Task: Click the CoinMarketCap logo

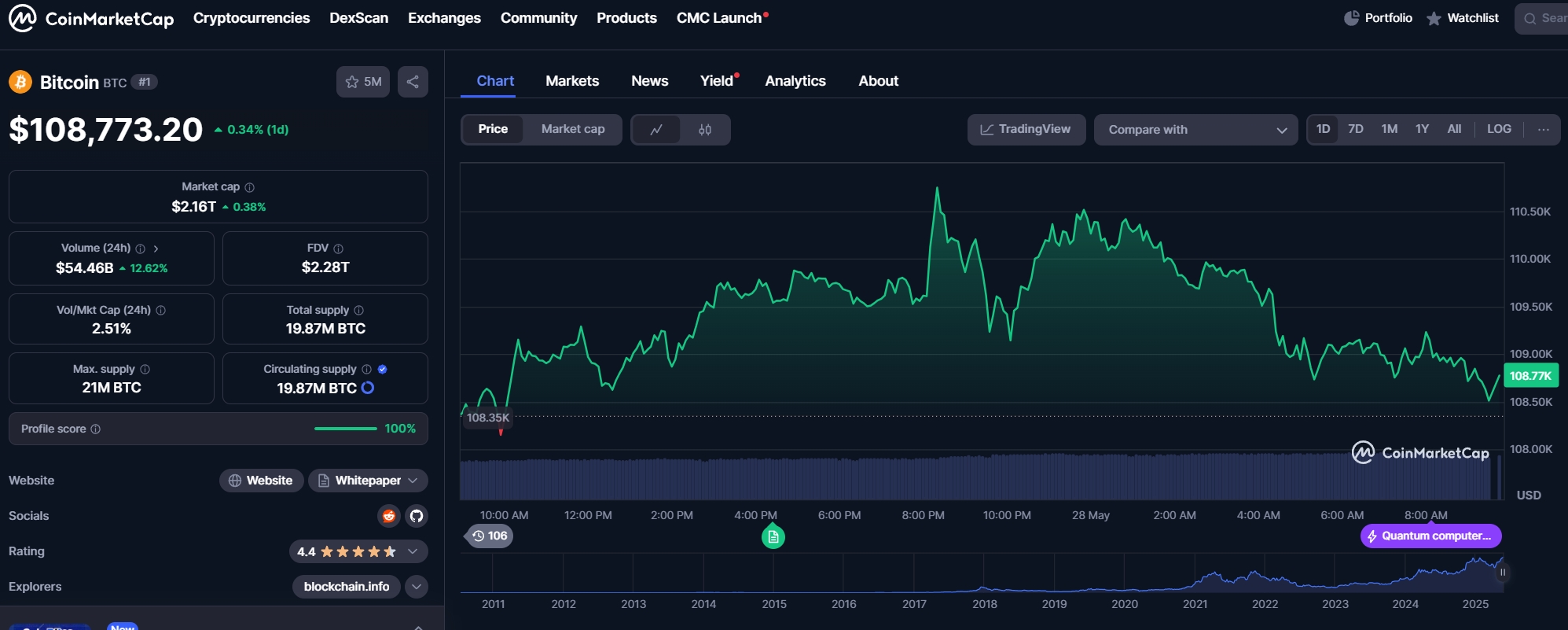Action: (x=91, y=18)
